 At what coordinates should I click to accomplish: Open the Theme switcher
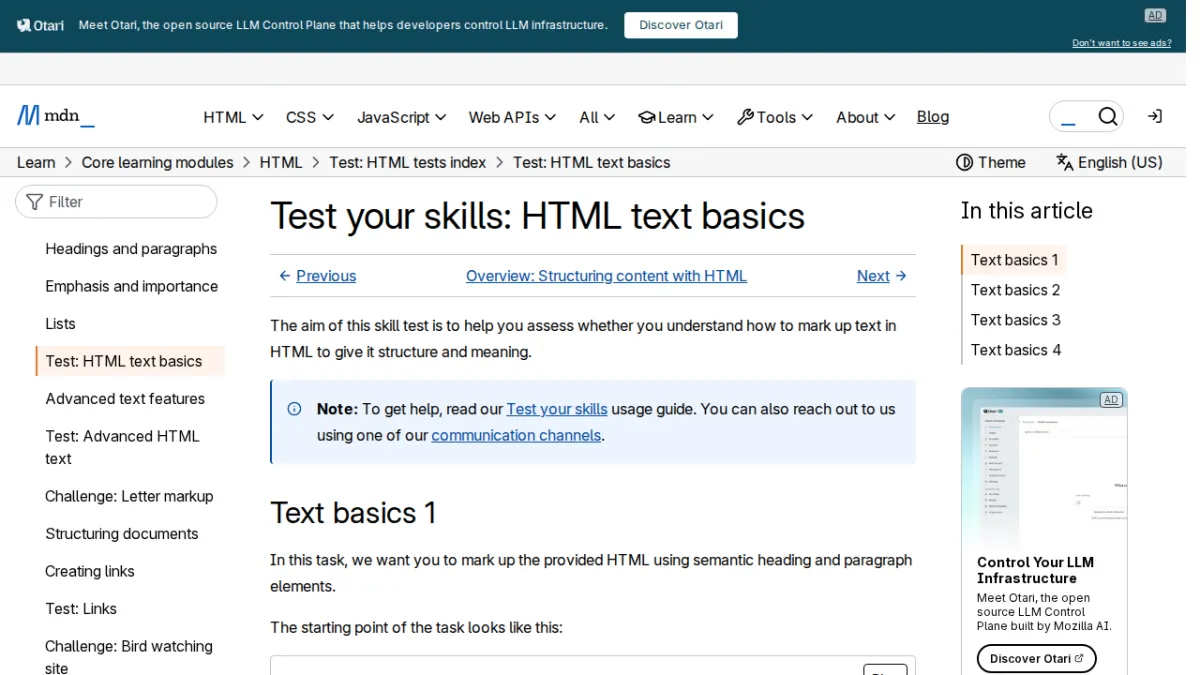click(x=991, y=162)
